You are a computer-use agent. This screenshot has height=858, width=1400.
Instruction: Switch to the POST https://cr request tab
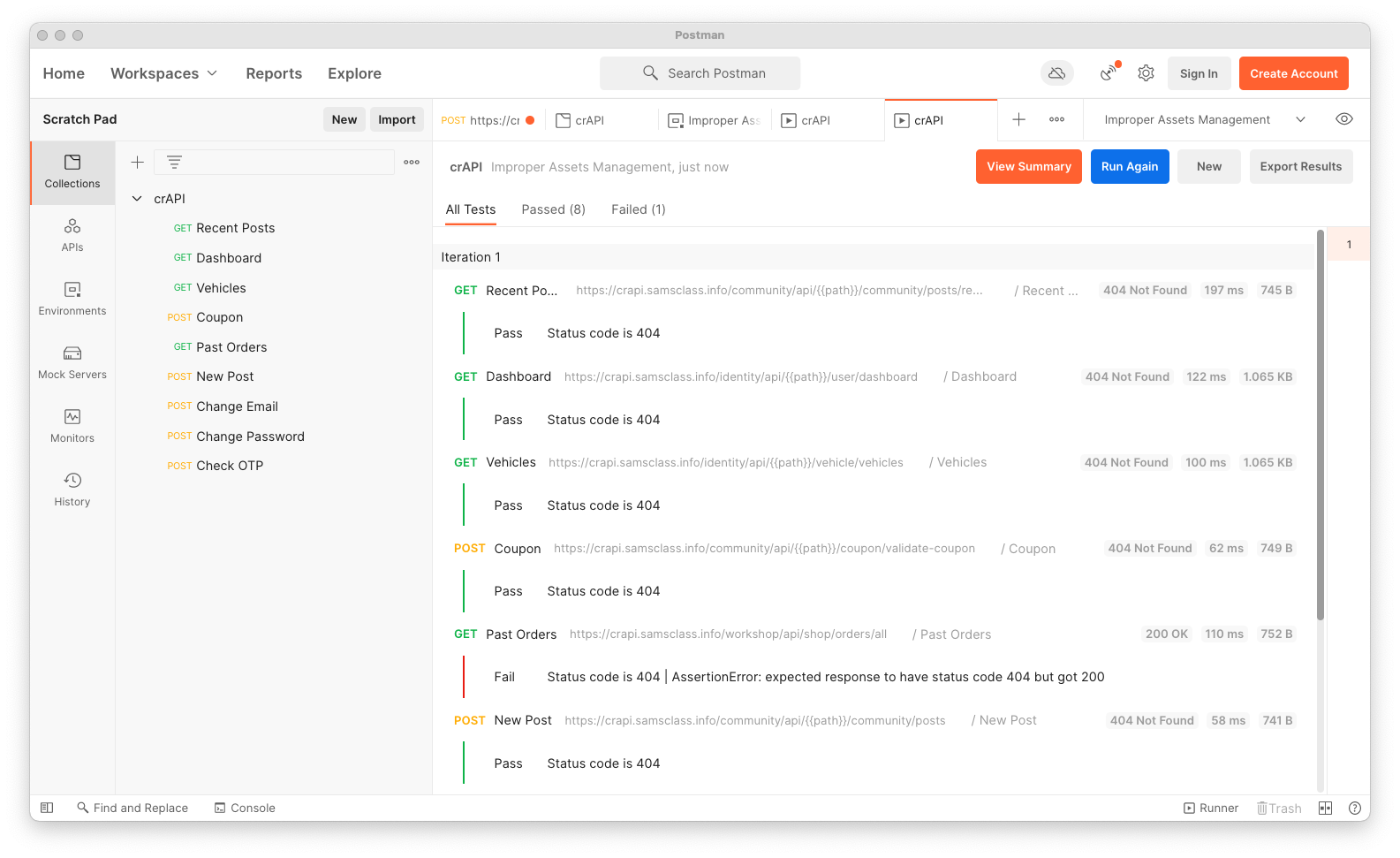[x=488, y=120]
